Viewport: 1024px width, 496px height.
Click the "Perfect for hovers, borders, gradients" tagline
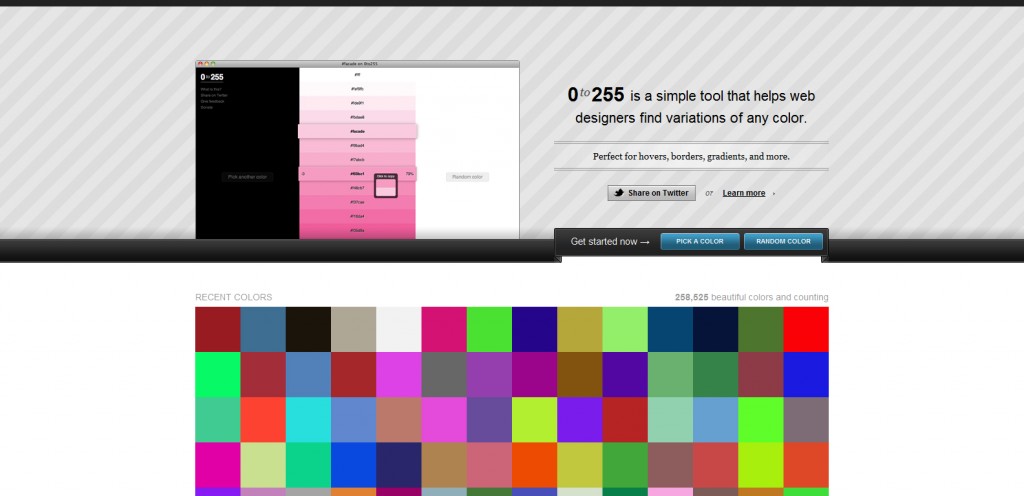[691, 157]
